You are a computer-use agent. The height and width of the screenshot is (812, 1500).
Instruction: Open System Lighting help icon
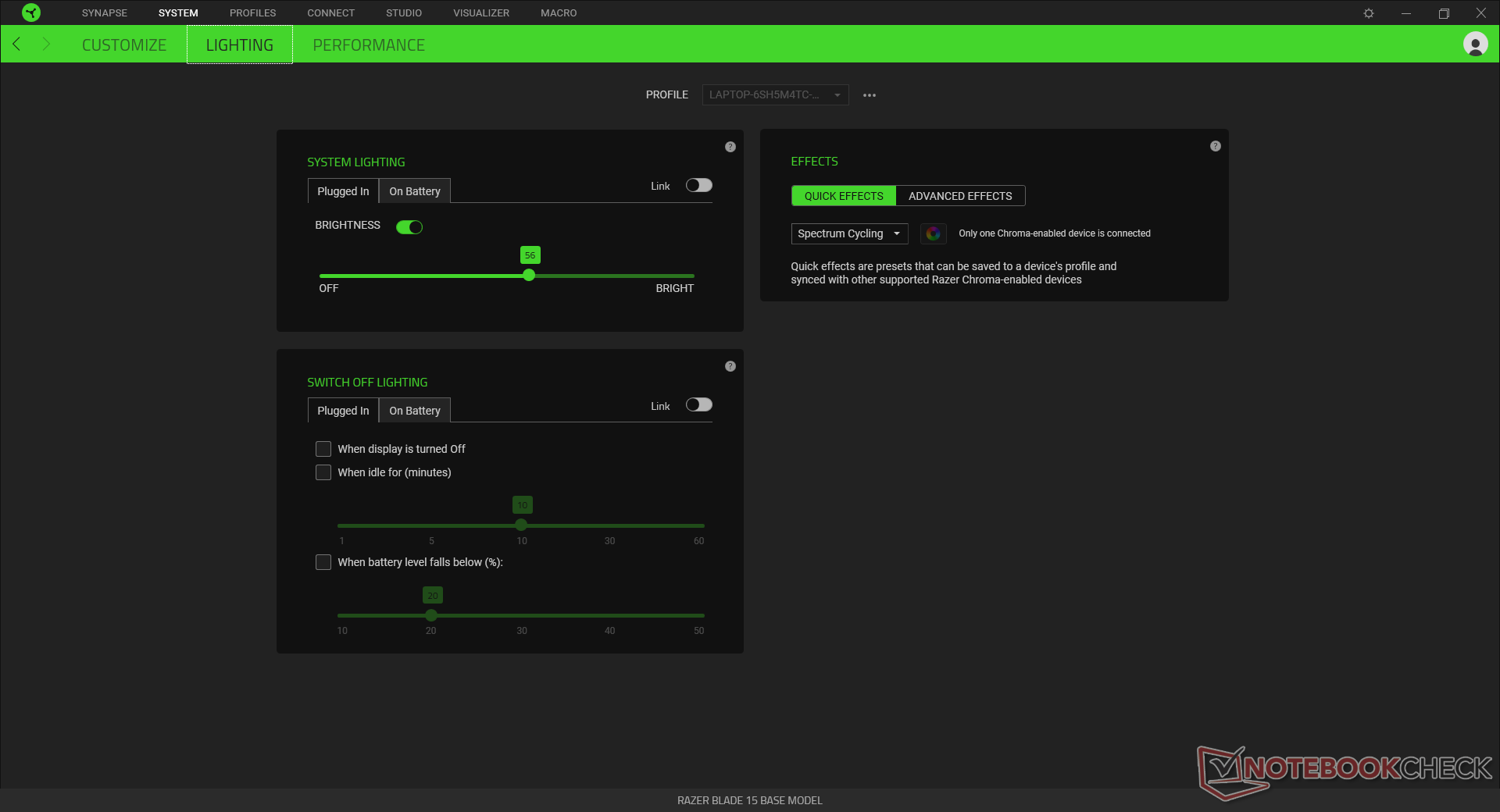730,147
